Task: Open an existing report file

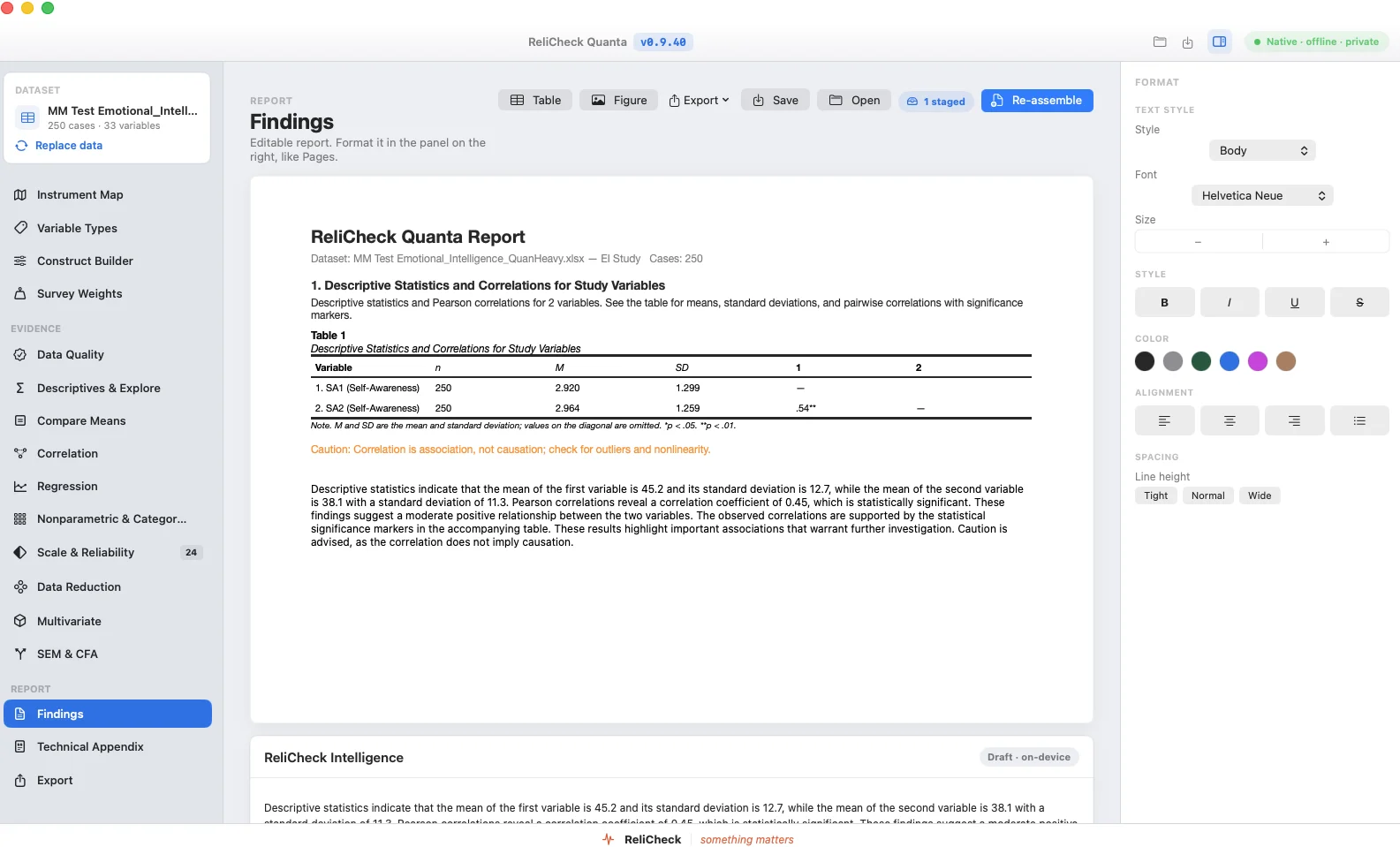Action: coord(854,100)
